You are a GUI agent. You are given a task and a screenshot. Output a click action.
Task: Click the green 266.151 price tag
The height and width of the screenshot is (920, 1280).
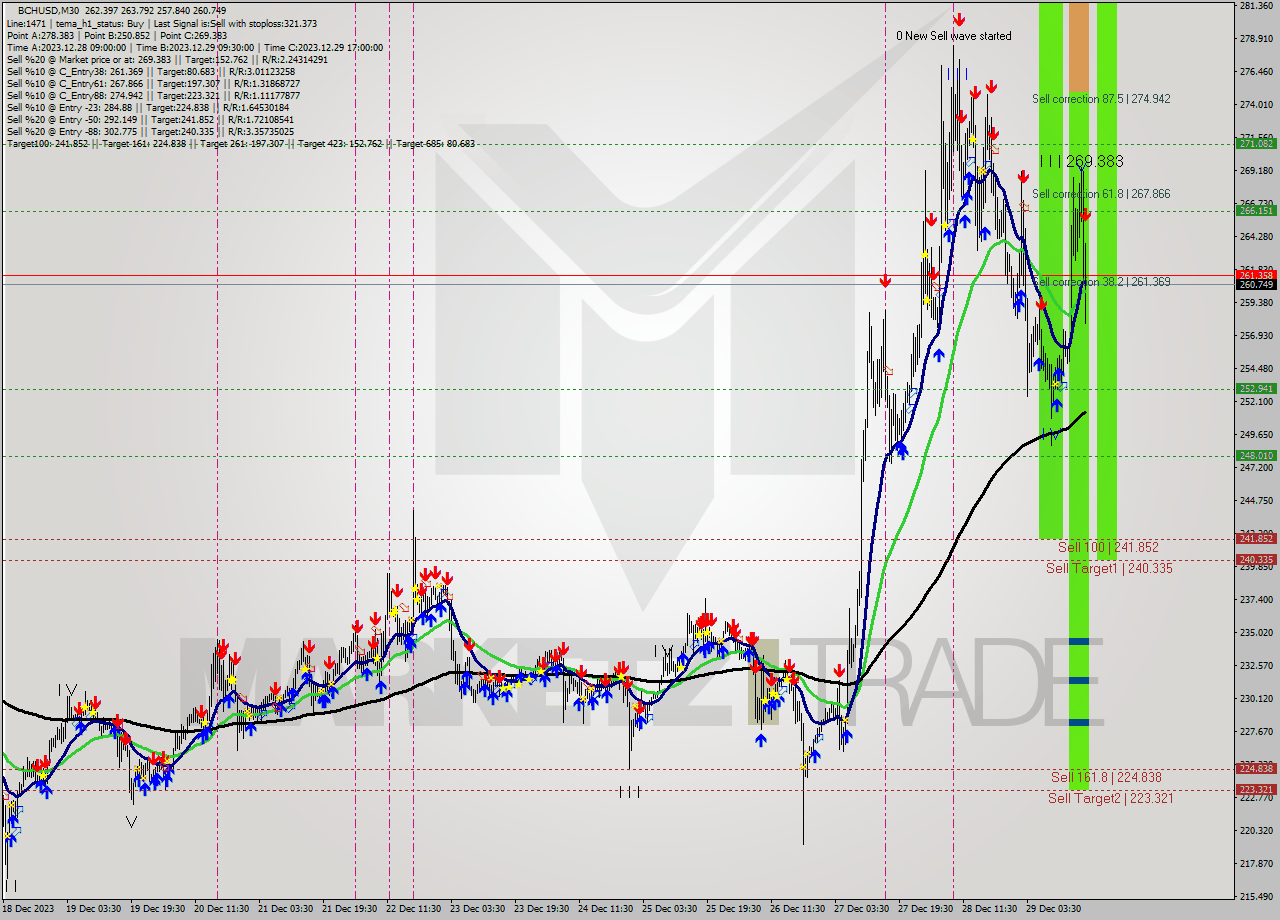point(1256,211)
